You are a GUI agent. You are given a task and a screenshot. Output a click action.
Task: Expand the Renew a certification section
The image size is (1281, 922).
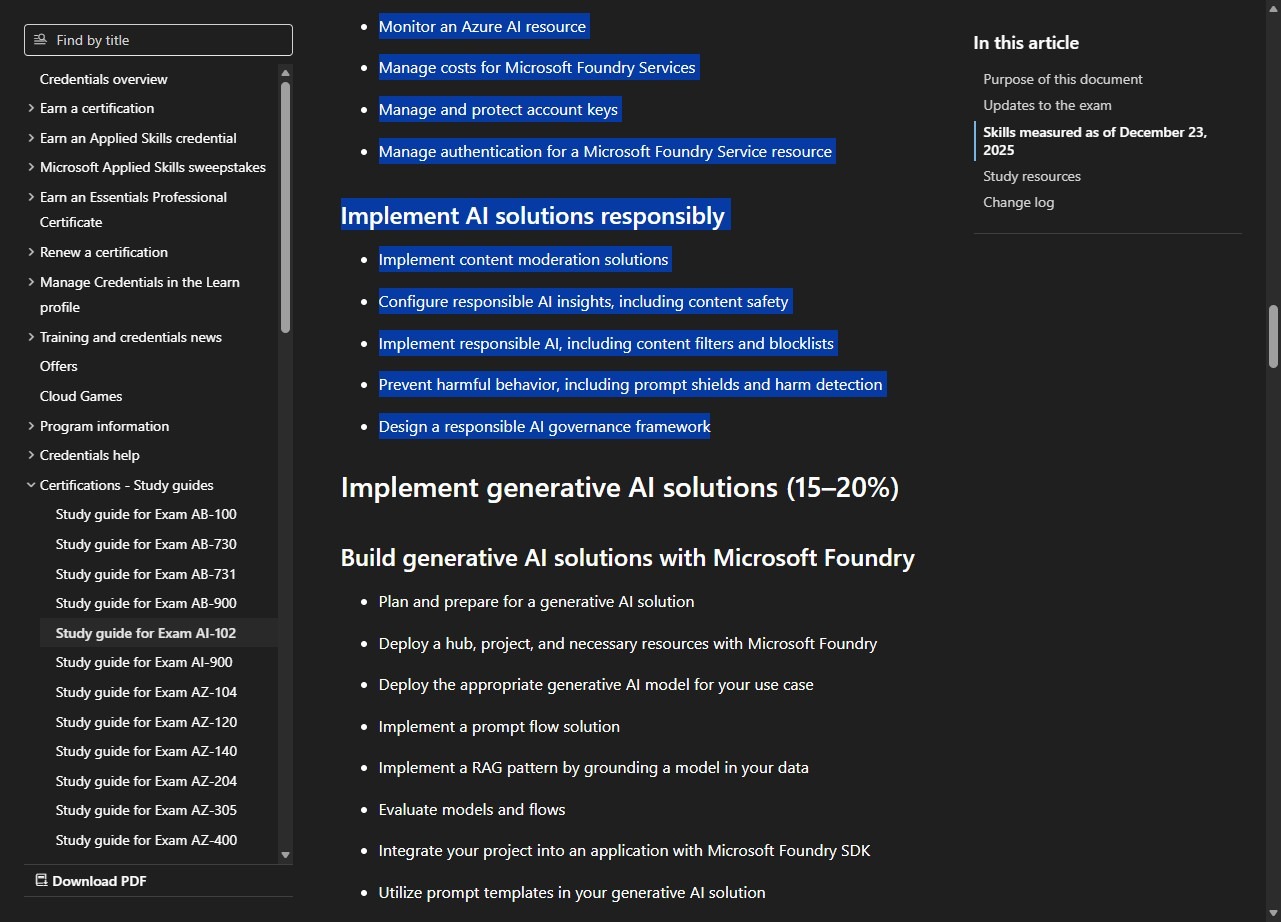pos(31,252)
